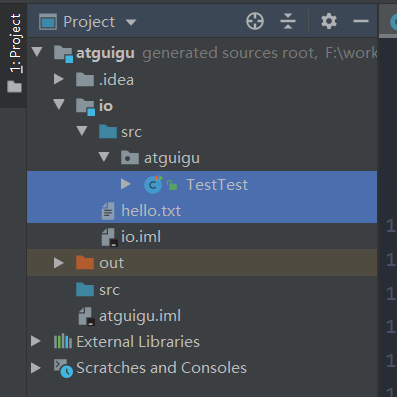Click the io.iml module file icon

[x=109, y=237]
